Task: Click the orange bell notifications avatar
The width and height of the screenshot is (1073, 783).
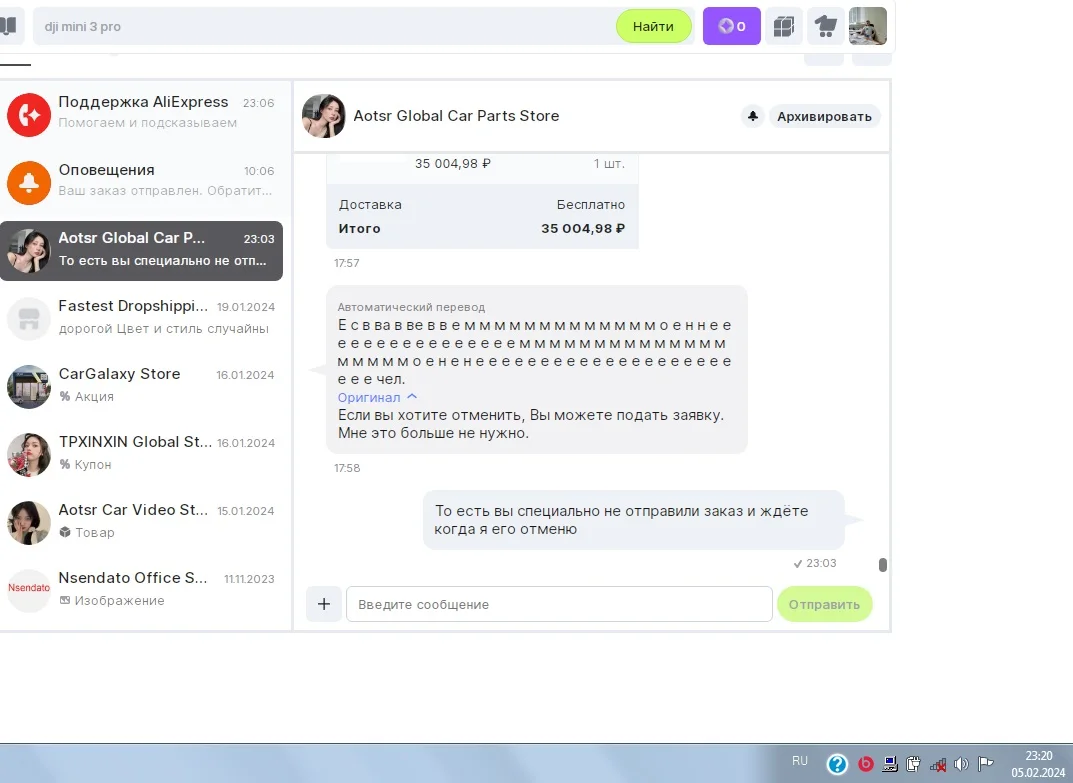Action: pos(29,183)
